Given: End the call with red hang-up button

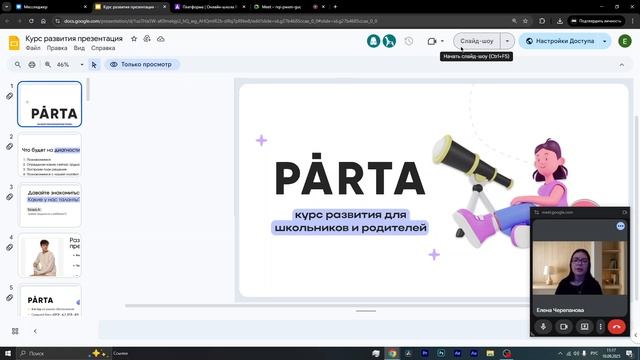Looking at the screenshot, I should click(616, 327).
